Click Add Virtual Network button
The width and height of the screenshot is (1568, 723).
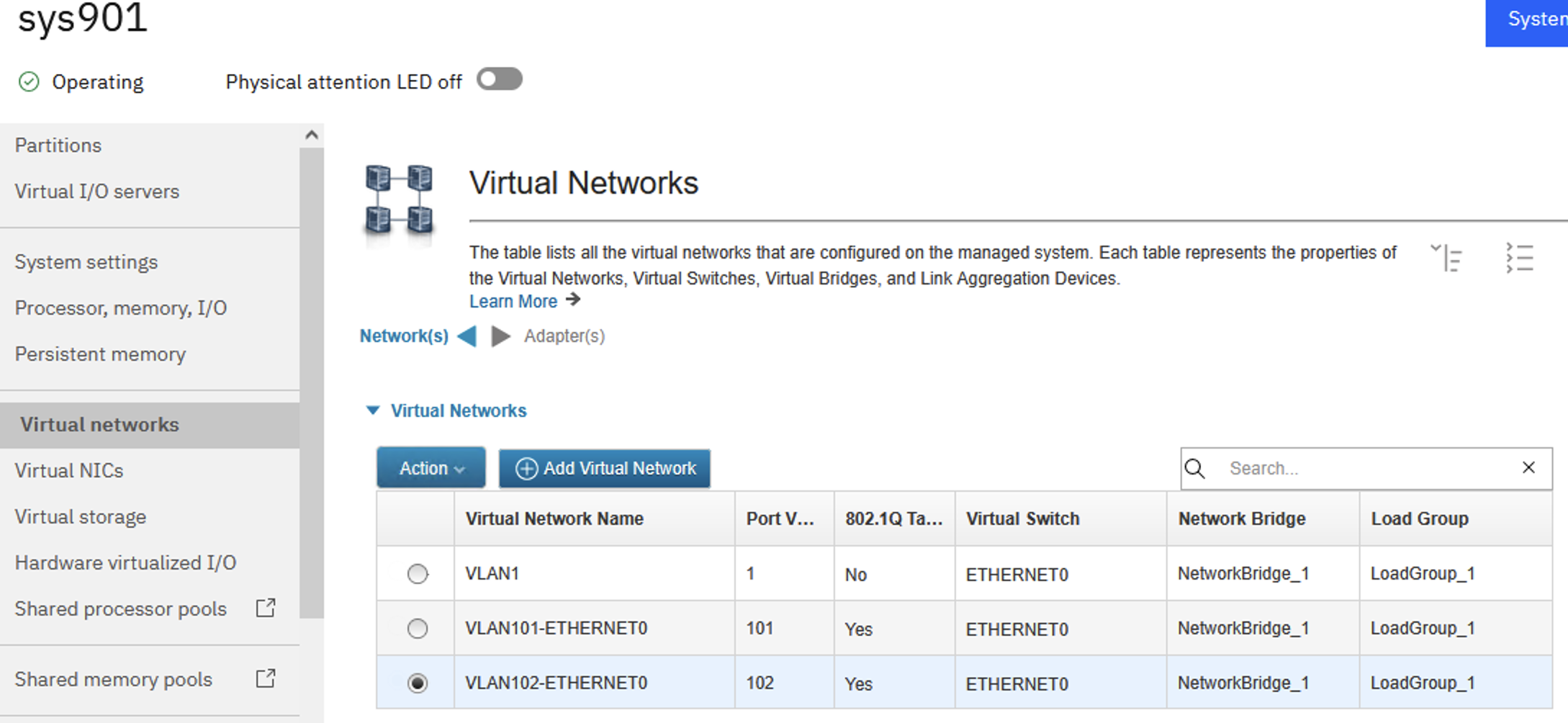(605, 469)
